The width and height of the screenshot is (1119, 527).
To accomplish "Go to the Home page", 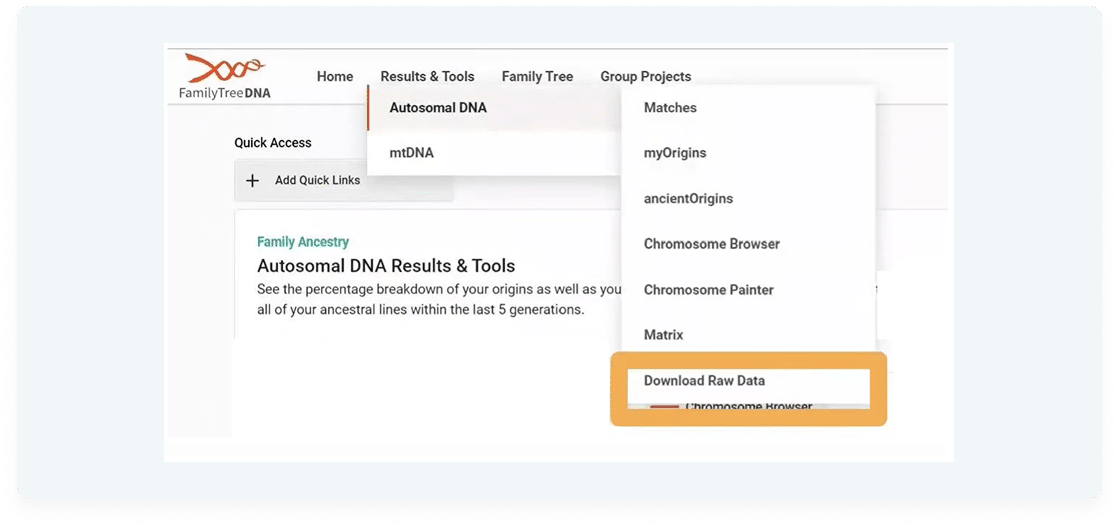I will 335,77.
